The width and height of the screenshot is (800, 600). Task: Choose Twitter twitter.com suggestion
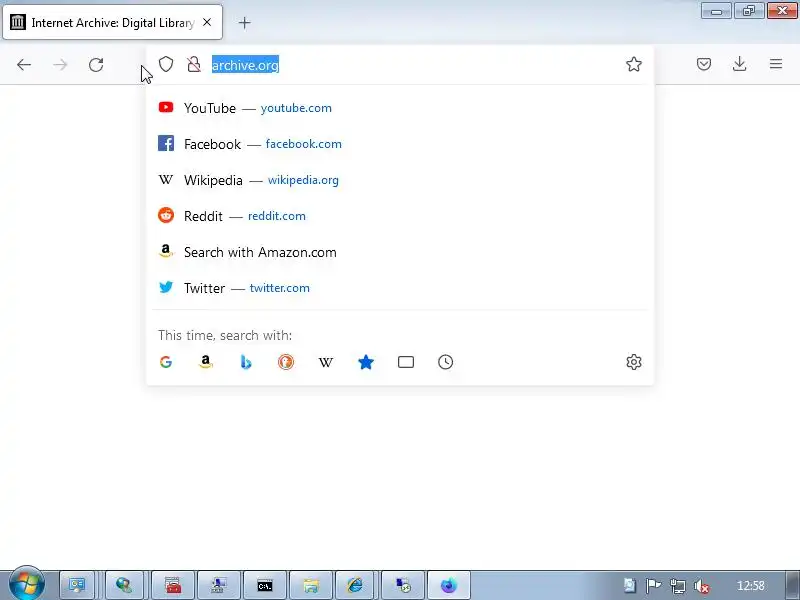click(400, 288)
